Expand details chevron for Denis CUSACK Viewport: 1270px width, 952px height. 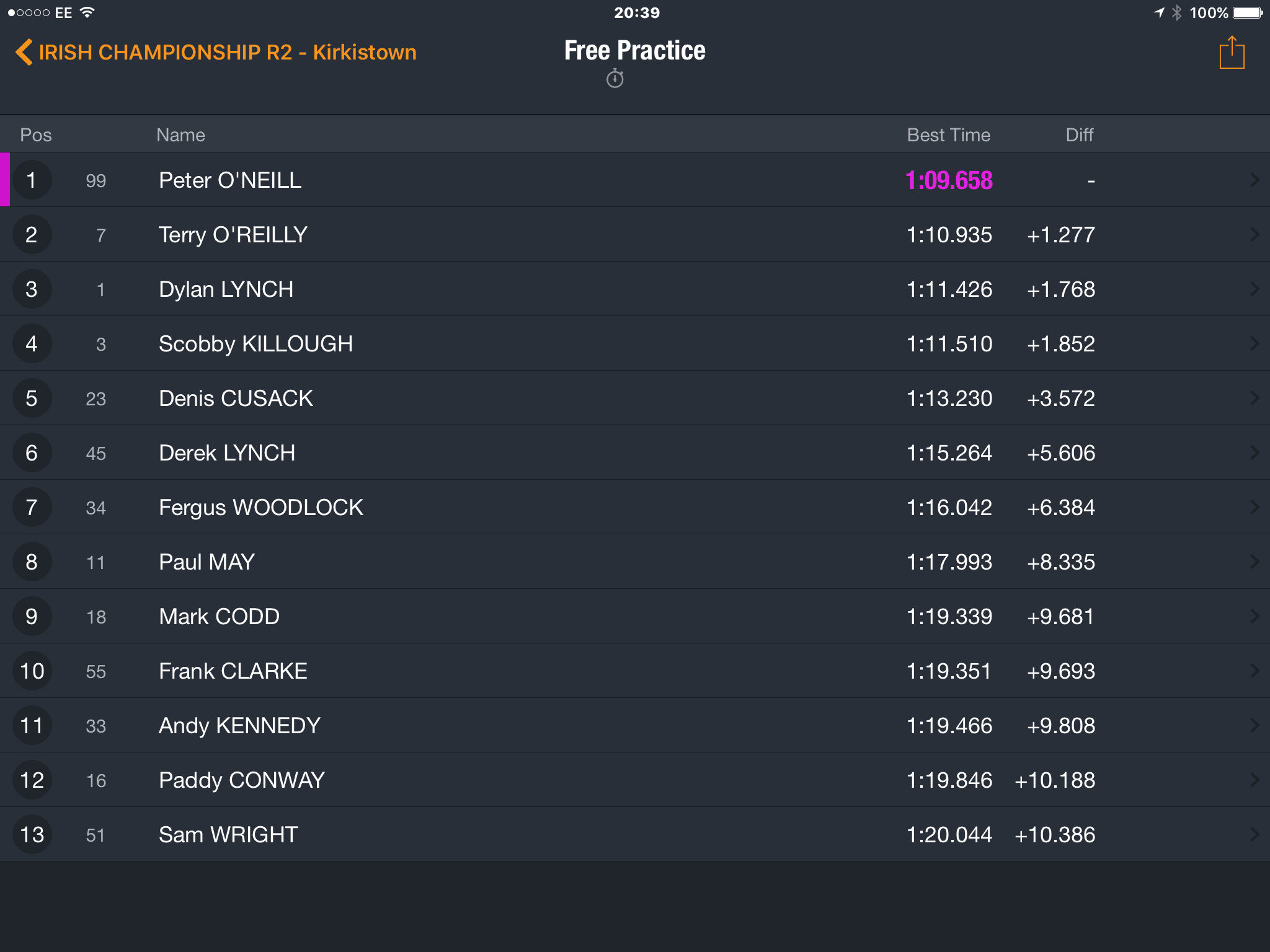coord(1254,398)
